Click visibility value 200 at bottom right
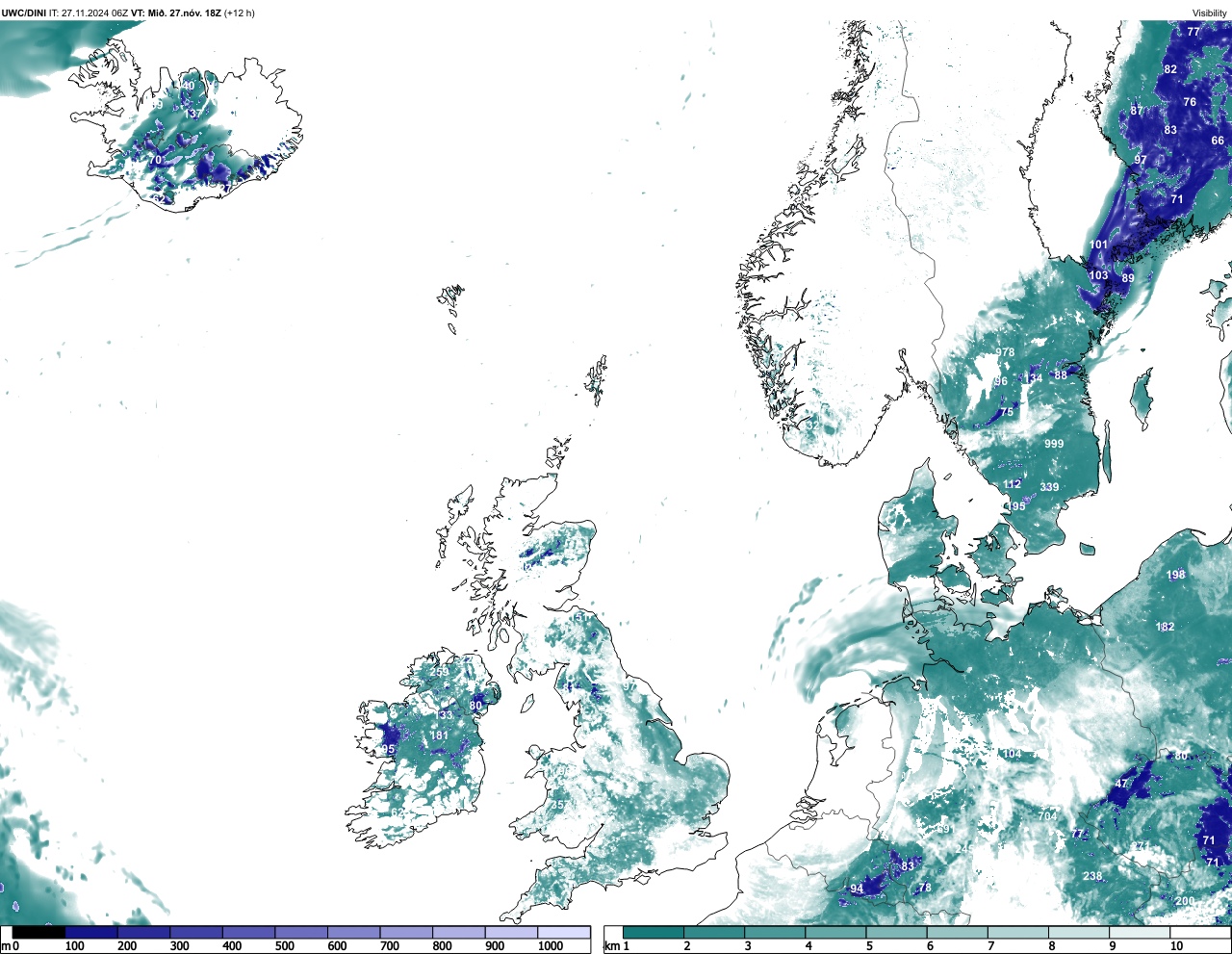Viewport: 1232px width, 954px height. [1185, 901]
